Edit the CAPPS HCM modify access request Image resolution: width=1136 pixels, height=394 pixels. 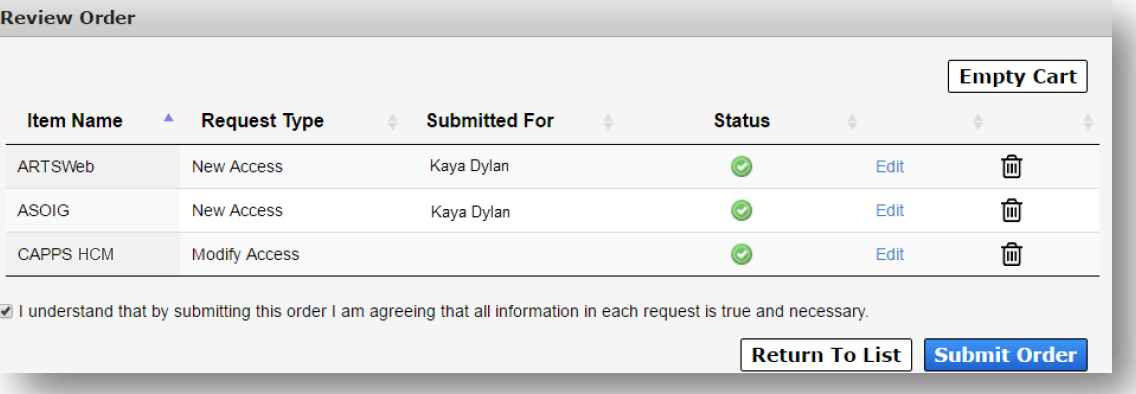[x=890, y=254]
